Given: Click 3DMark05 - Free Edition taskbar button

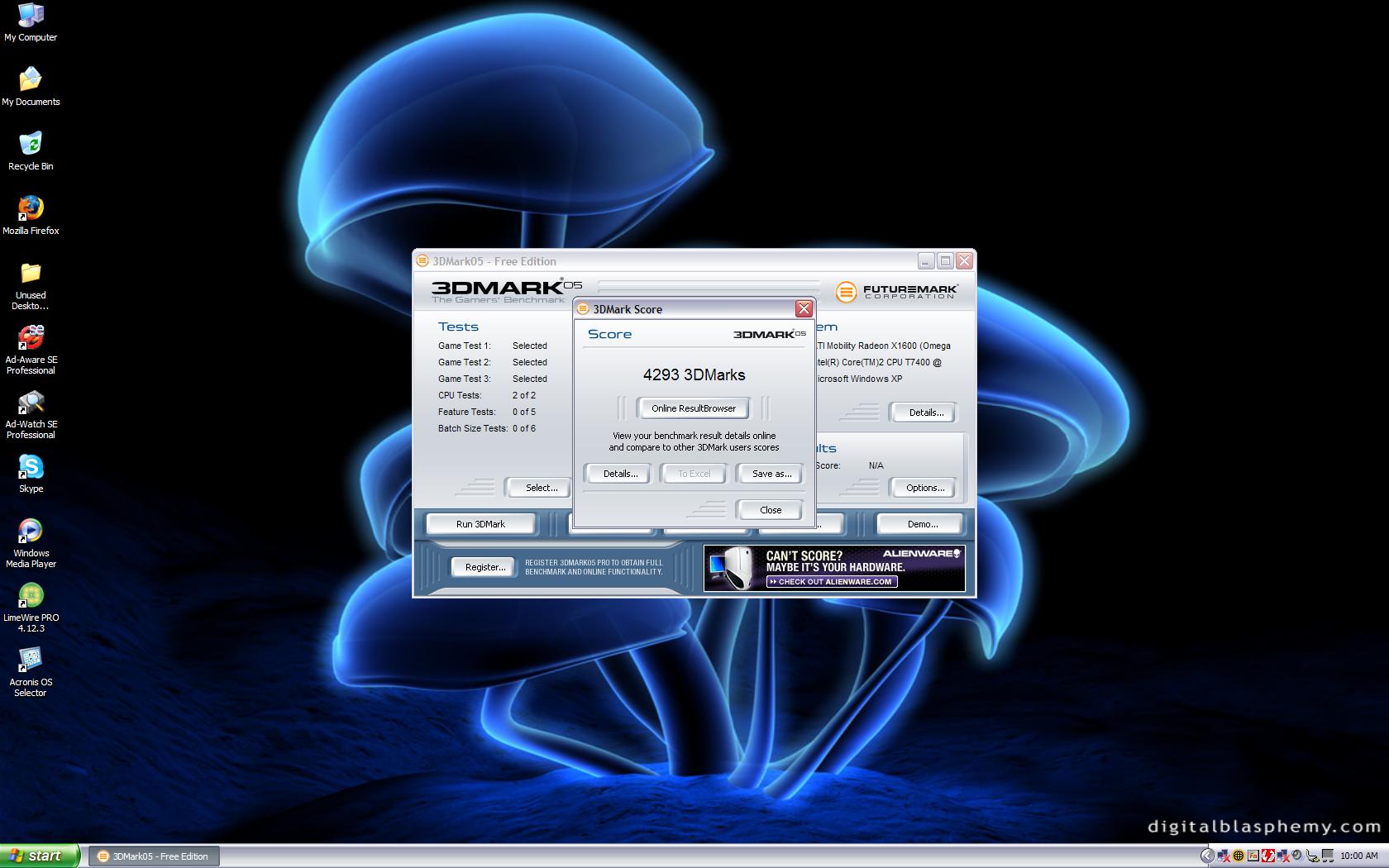Looking at the screenshot, I should click(155, 856).
